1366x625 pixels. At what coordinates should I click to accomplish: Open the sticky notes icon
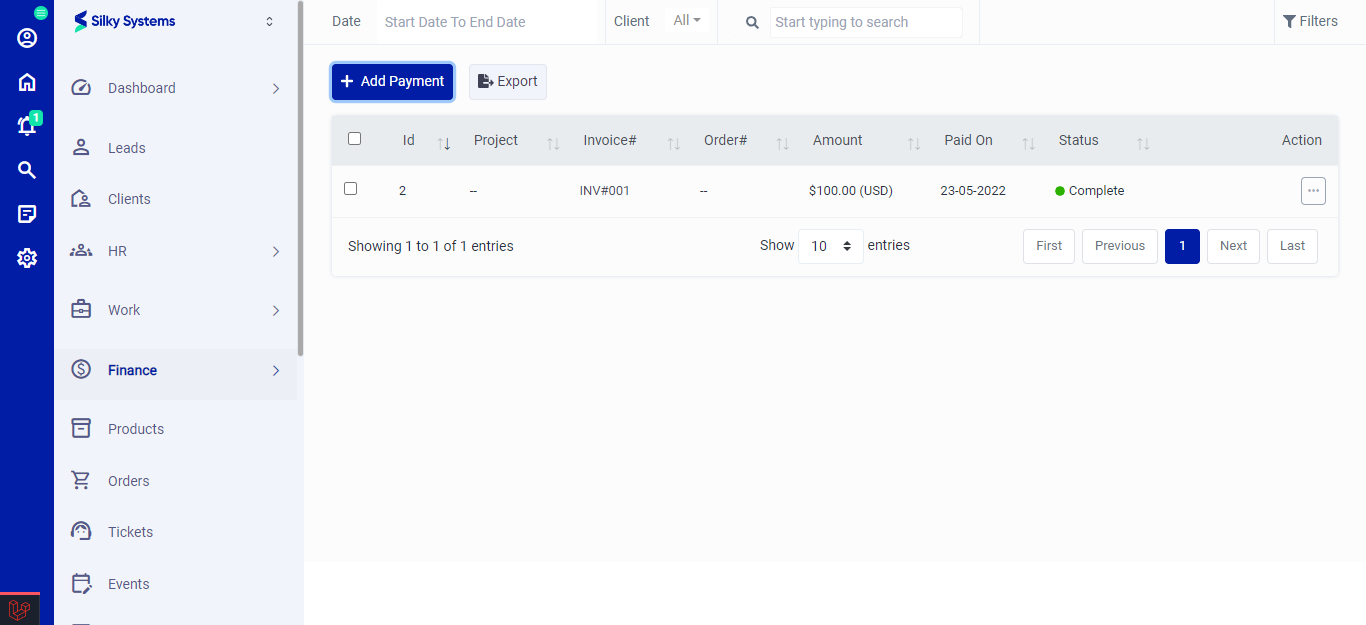coord(27,214)
